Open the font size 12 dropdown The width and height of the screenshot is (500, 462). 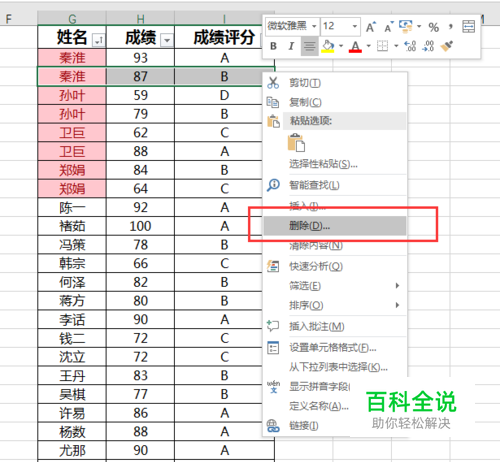tap(355, 26)
